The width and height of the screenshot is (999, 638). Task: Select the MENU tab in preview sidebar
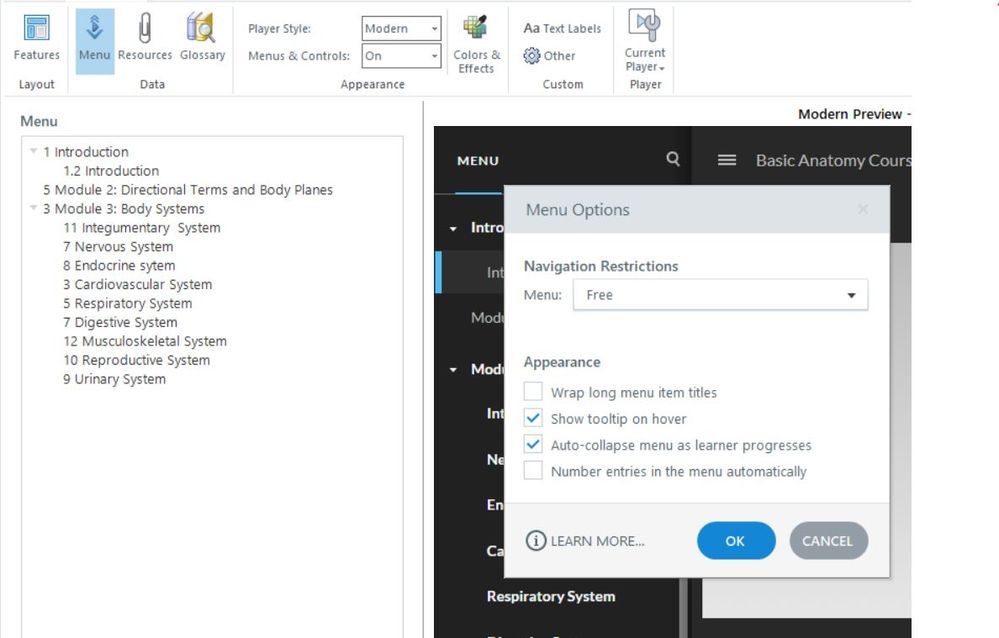point(478,161)
